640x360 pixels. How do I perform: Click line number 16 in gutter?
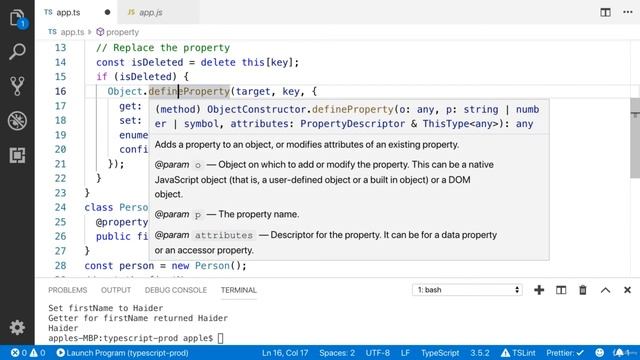pyautogui.click(x=60, y=91)
